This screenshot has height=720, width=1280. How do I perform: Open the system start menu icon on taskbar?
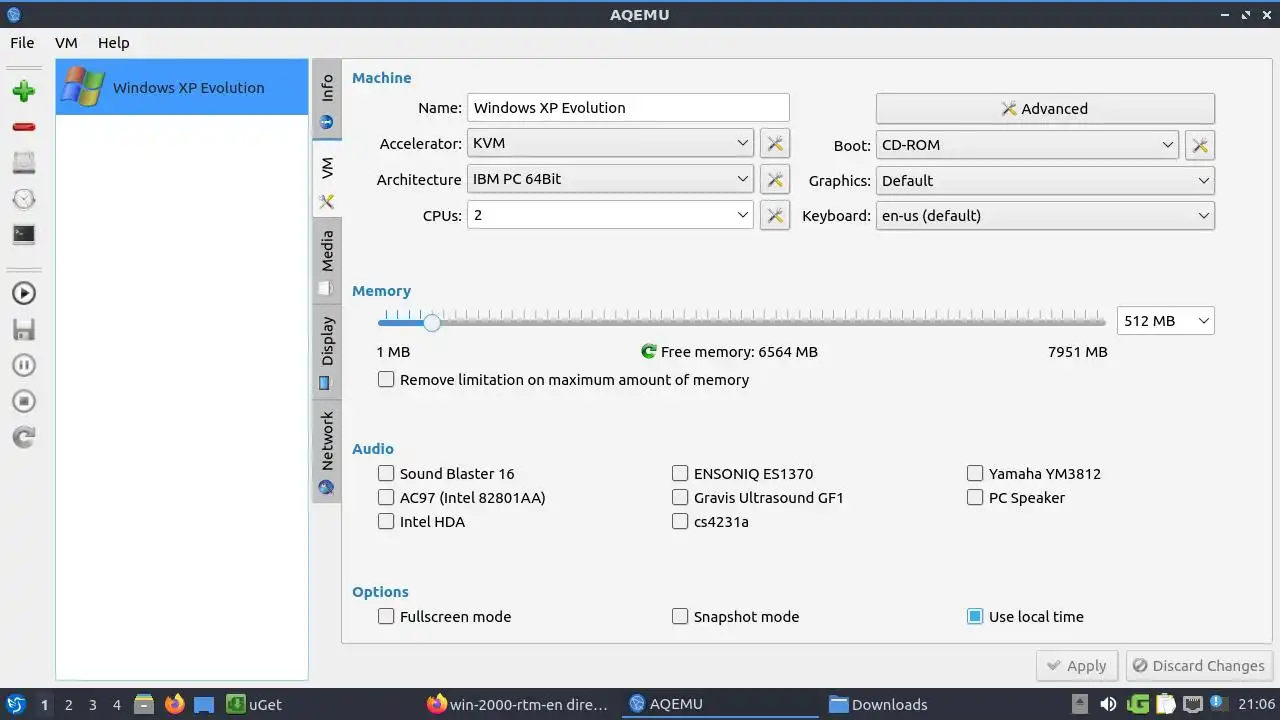15,704
